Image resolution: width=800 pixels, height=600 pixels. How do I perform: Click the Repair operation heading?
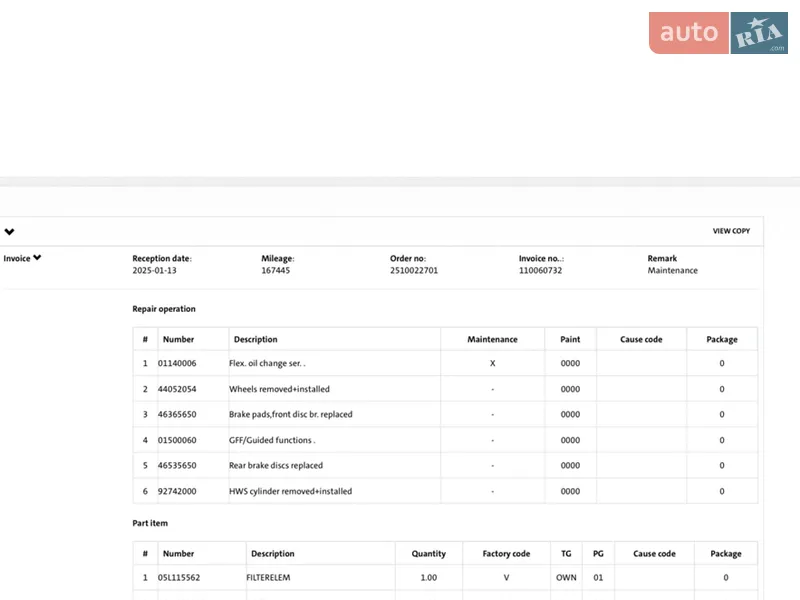(164, 309)
